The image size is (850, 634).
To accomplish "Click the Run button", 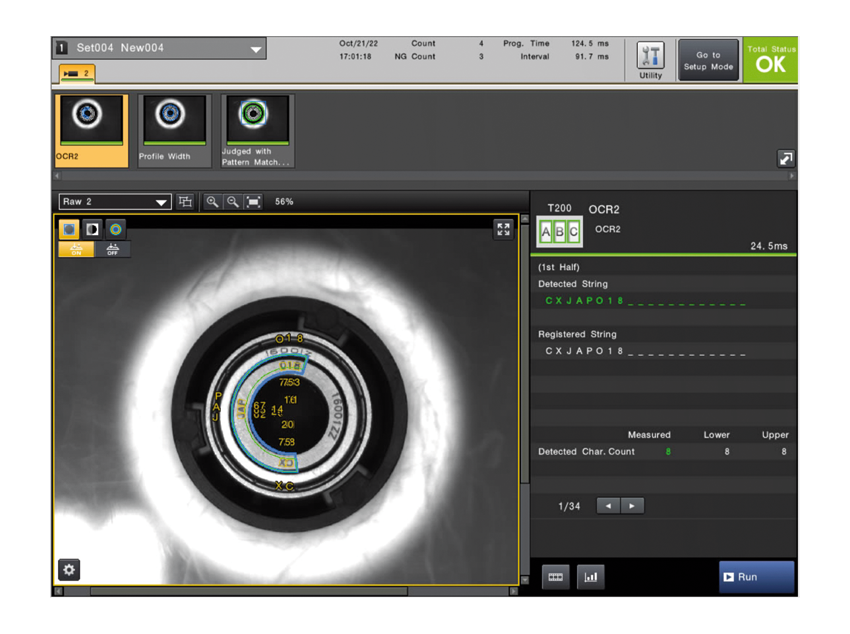I will pyautogui.click(x=757, y=577).
